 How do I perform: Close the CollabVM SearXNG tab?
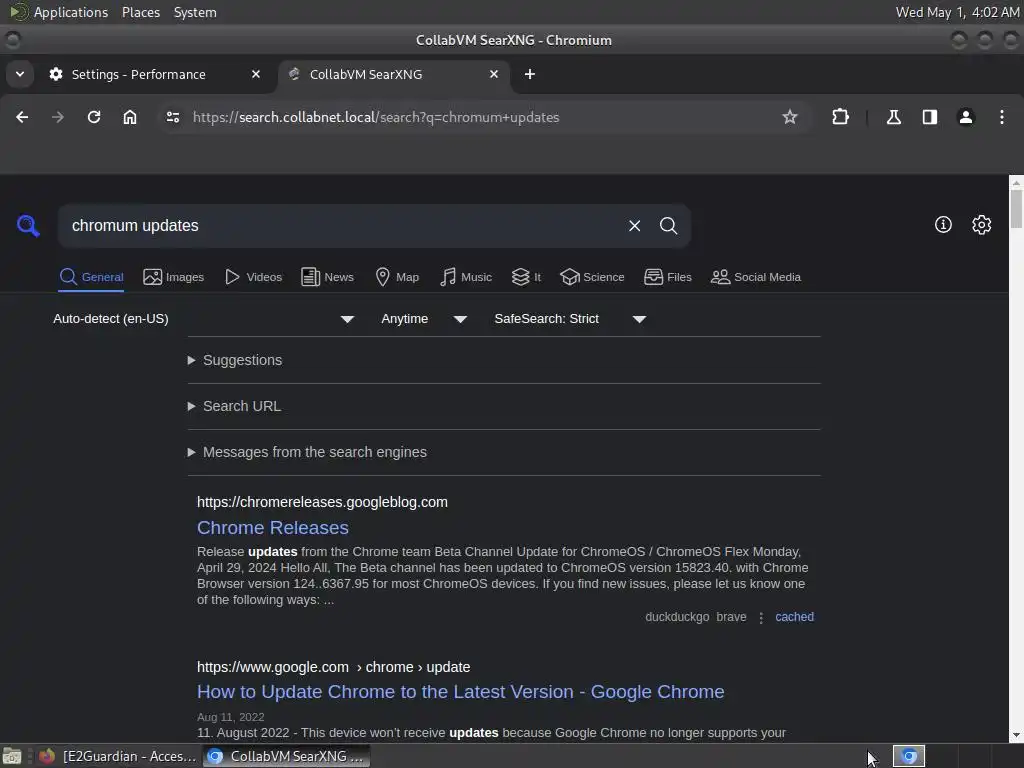(494, 74)
